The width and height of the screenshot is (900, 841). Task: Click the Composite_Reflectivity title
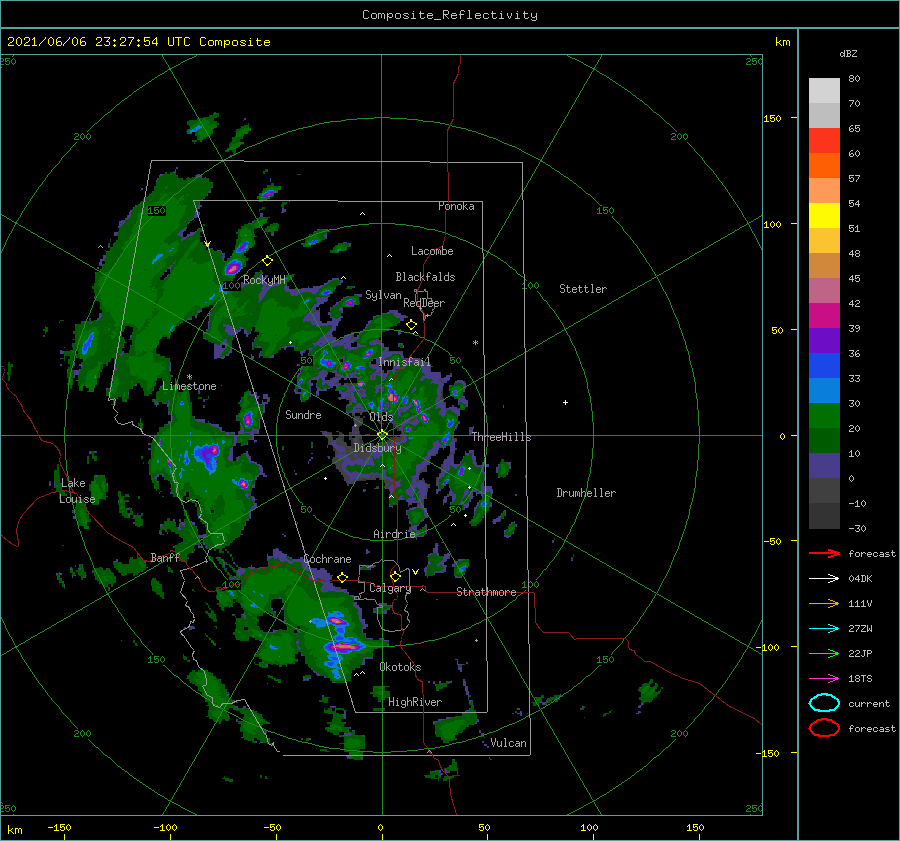tap(450, 15)
